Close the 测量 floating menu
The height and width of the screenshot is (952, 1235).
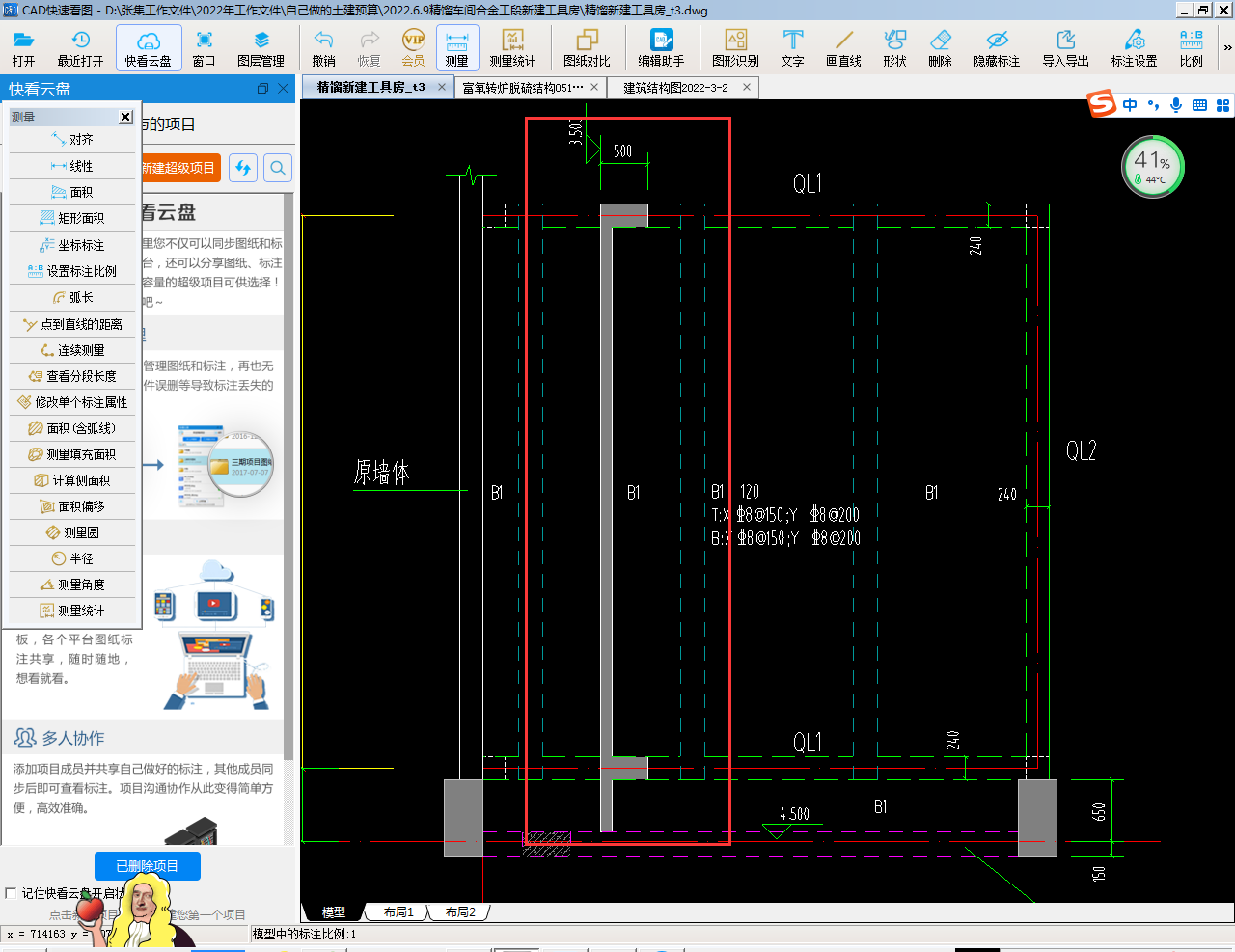click(x=125, y=117)
